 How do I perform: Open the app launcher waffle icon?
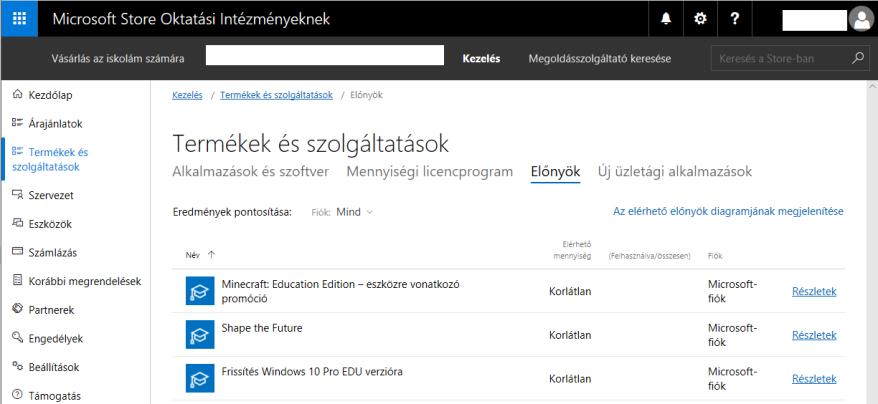[x=19, y=18]
